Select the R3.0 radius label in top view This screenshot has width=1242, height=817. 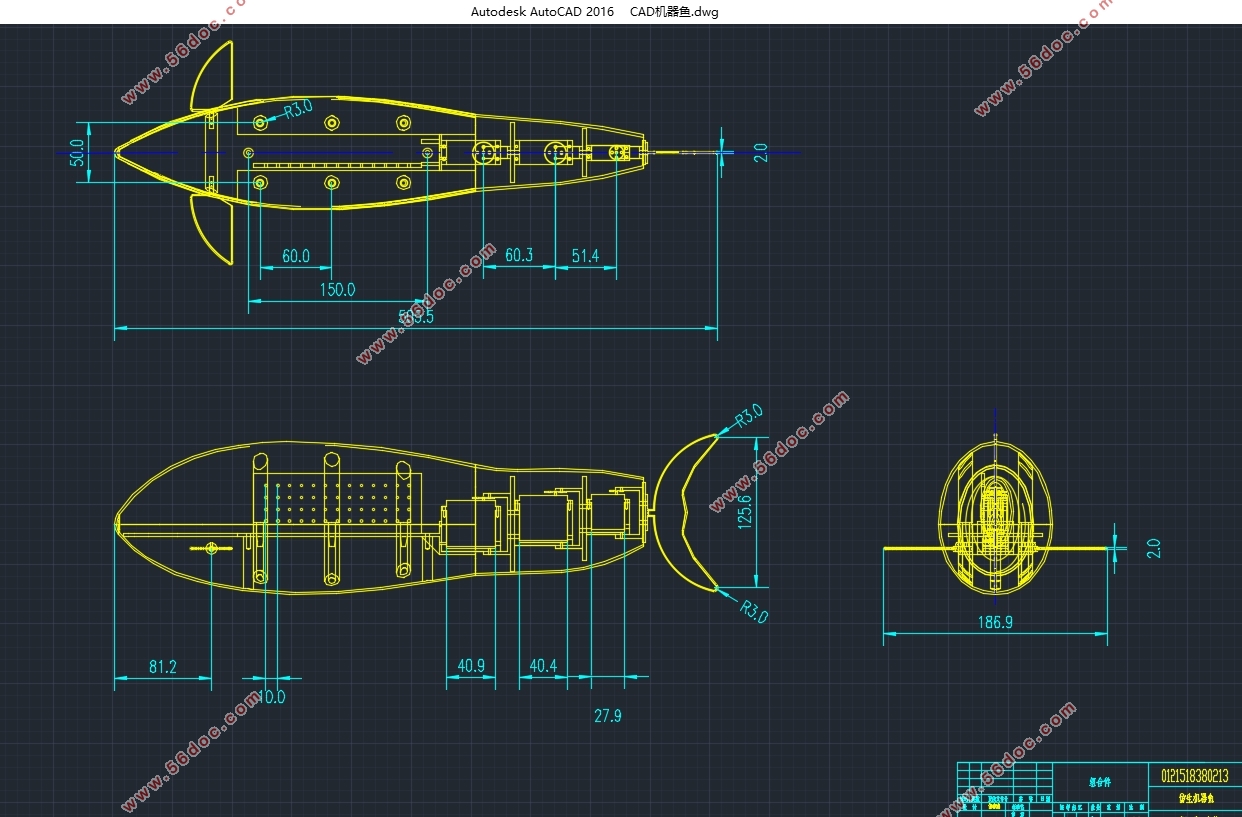click(x=297, y=109)
